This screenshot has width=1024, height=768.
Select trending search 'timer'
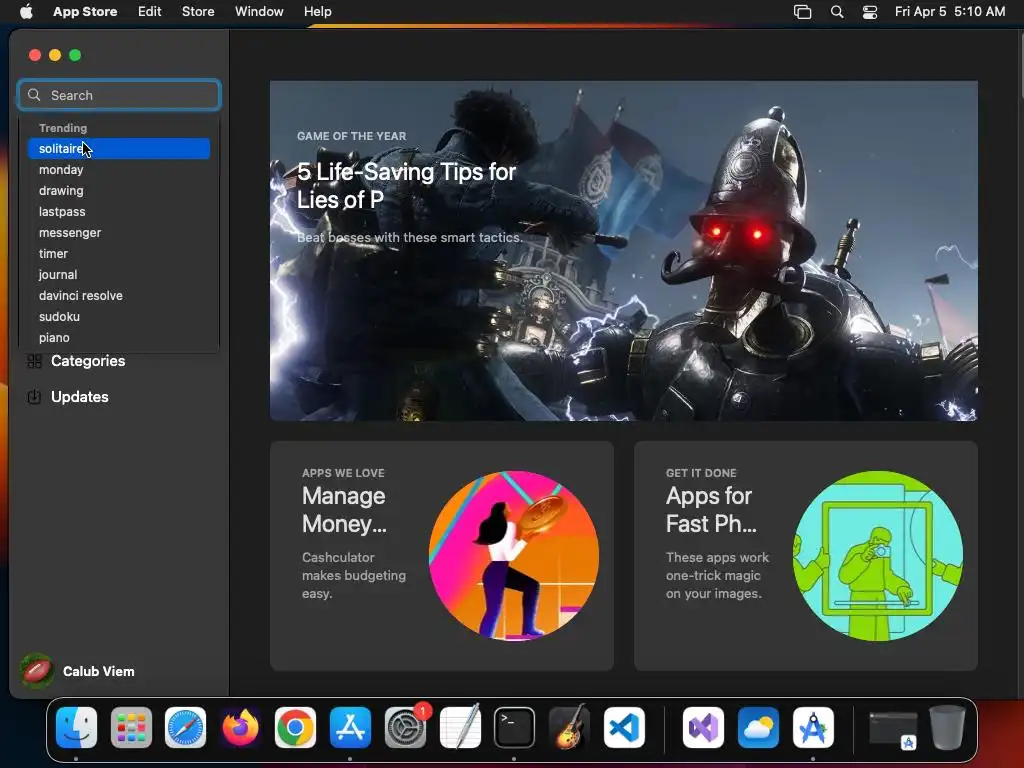(x=119, y=253)
